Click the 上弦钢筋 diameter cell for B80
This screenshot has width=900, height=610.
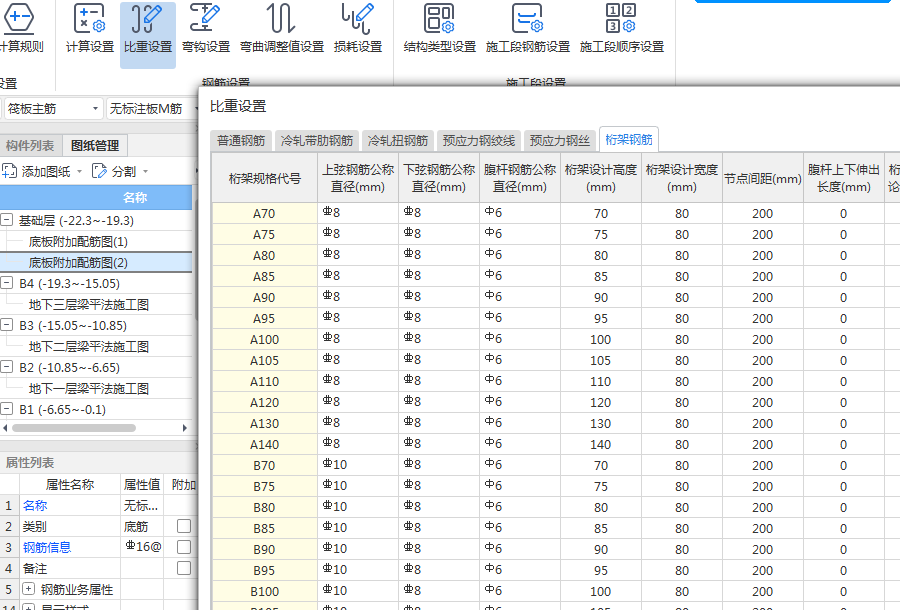coord(358,507)
